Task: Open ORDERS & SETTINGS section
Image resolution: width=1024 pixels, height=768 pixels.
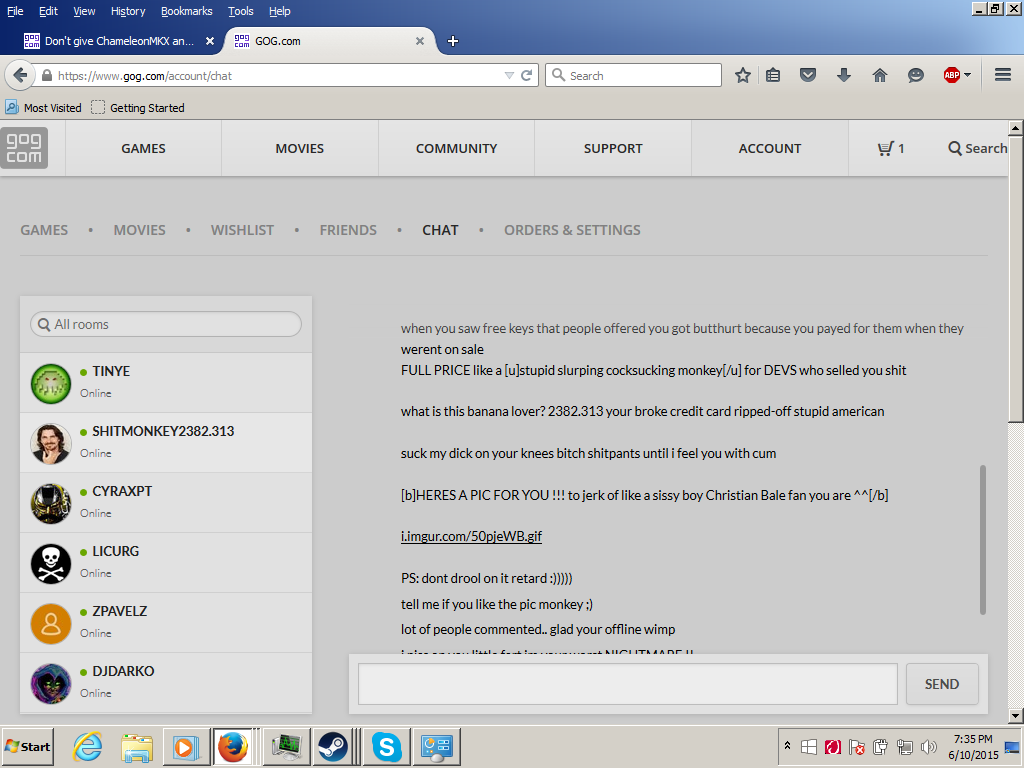Action: click(572, 230)
